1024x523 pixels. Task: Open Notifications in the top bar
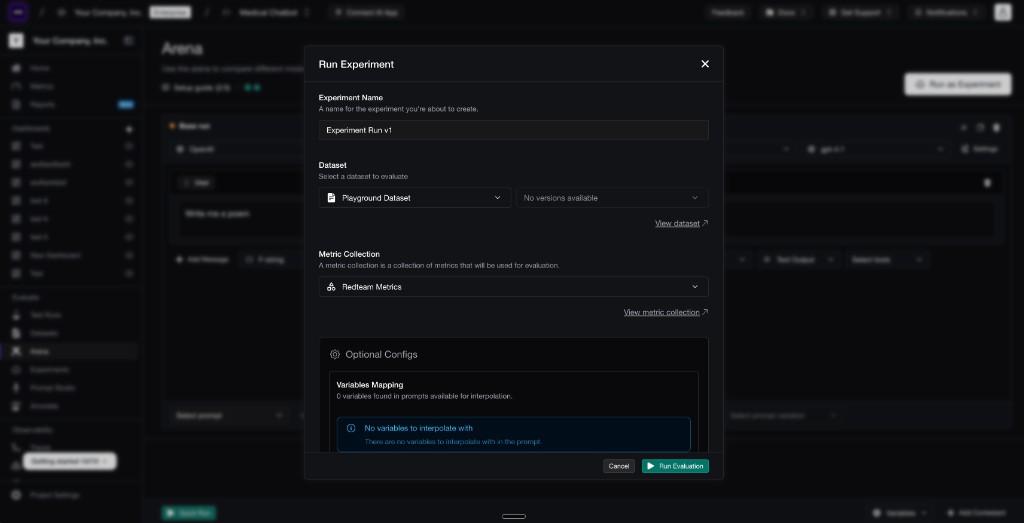[x=946, y=12]
